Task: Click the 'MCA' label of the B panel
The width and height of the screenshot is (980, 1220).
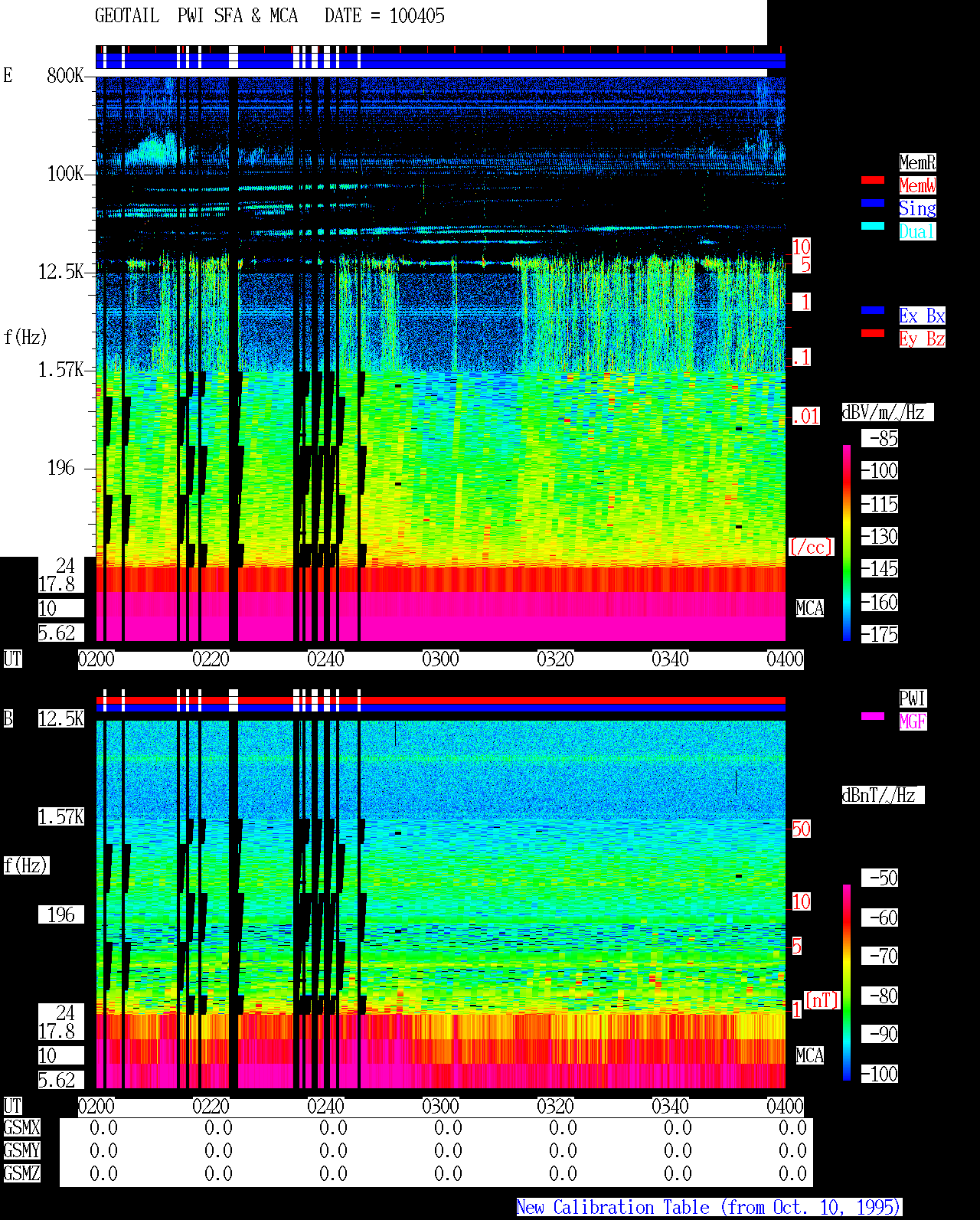Action: (810, 1055)
